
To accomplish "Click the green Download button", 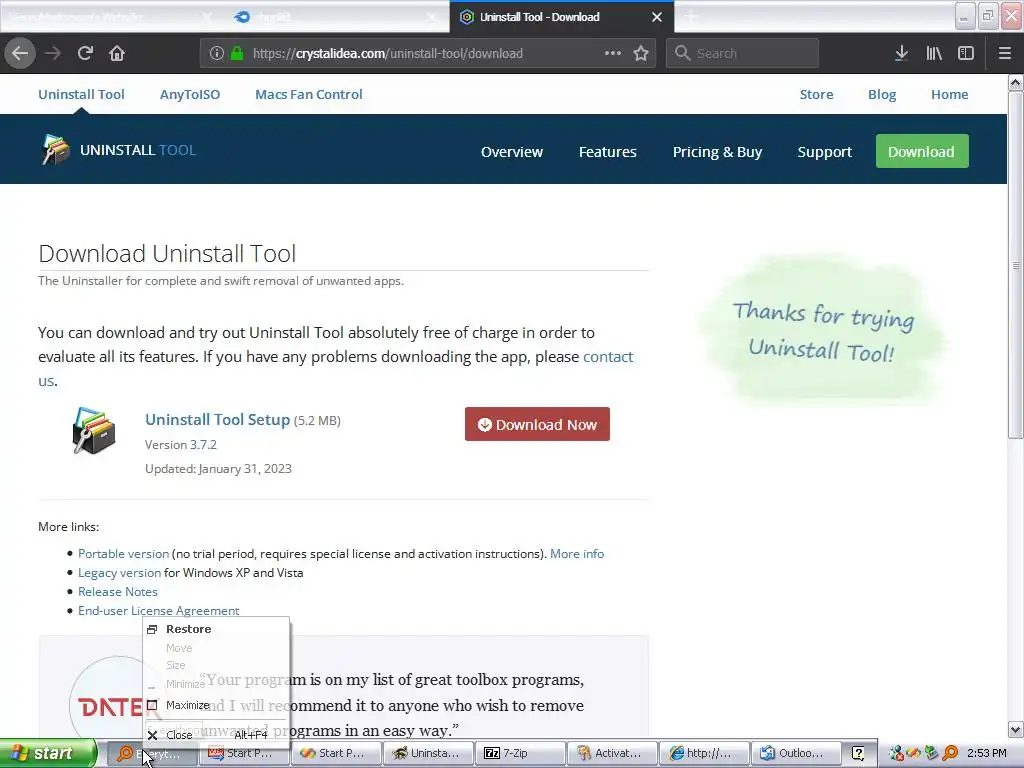I will point(921,152).
